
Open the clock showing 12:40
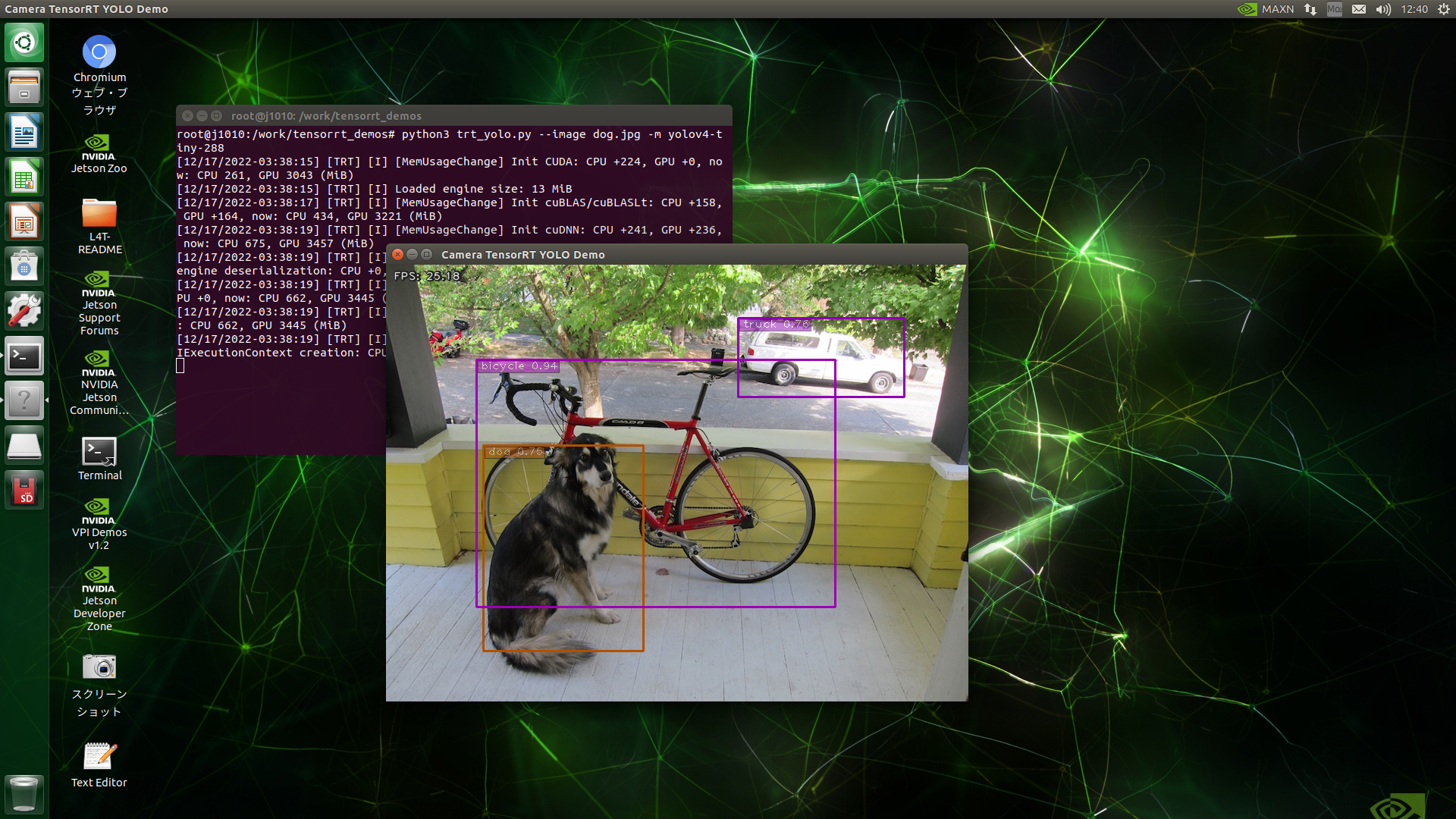1414,9
